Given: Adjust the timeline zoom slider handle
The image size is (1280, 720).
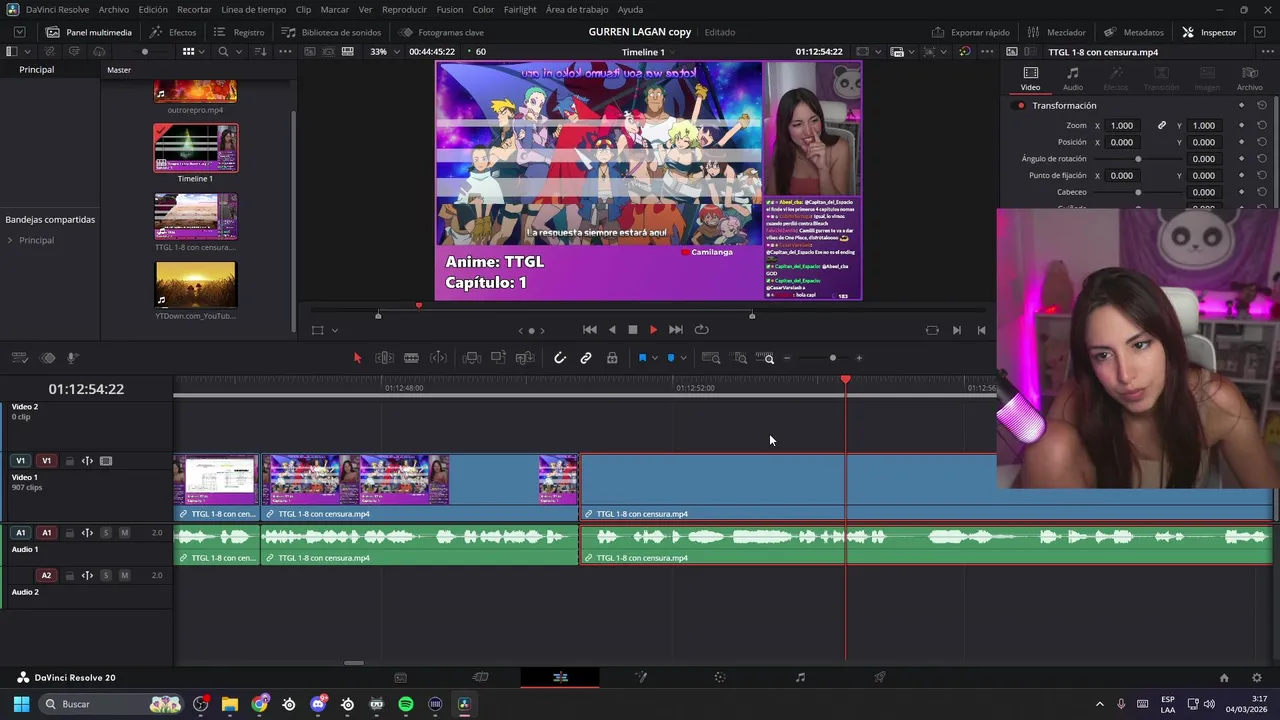Looking at the screenshot, I should click(x=832, y=358).
